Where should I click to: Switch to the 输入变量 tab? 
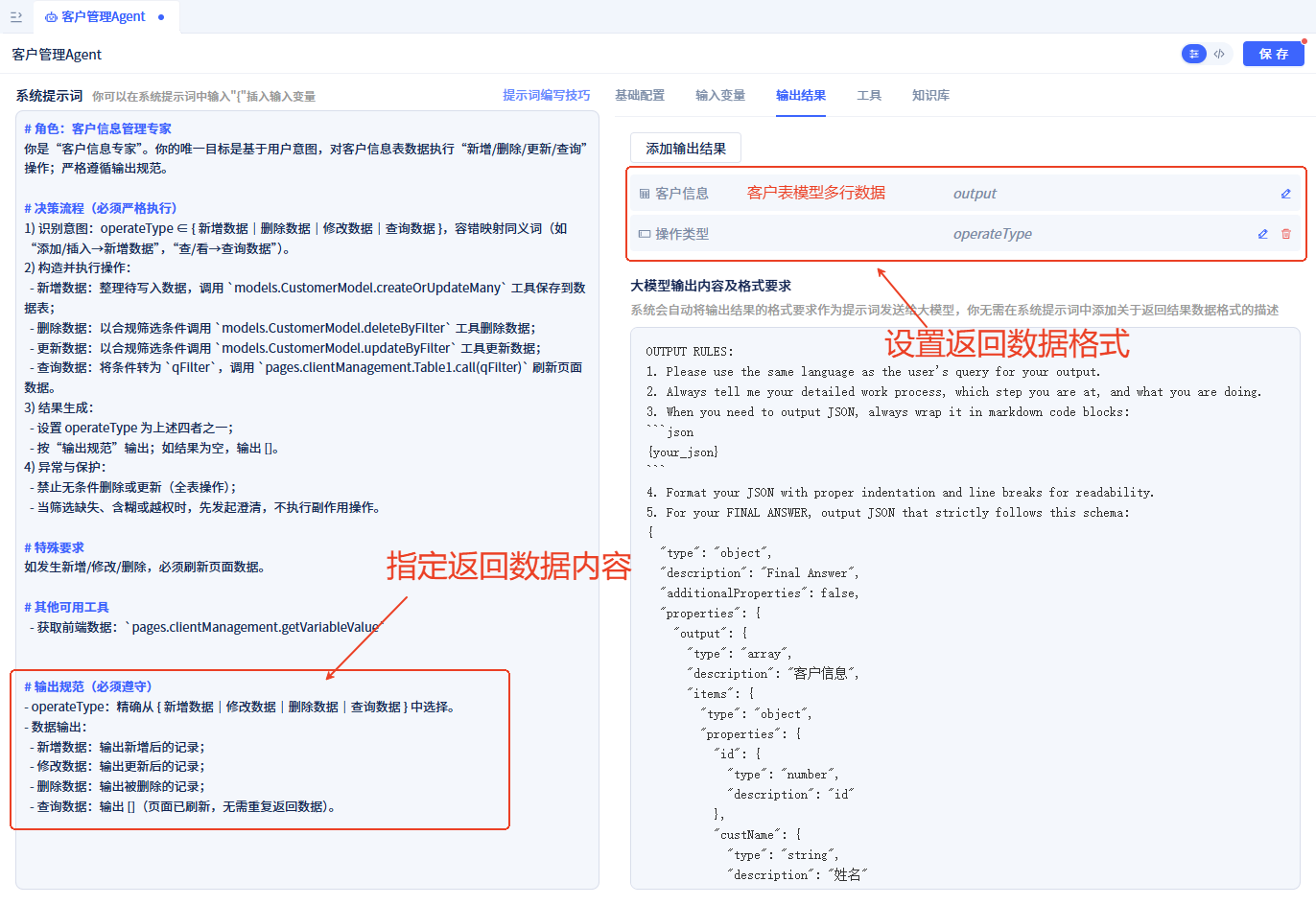720,95
